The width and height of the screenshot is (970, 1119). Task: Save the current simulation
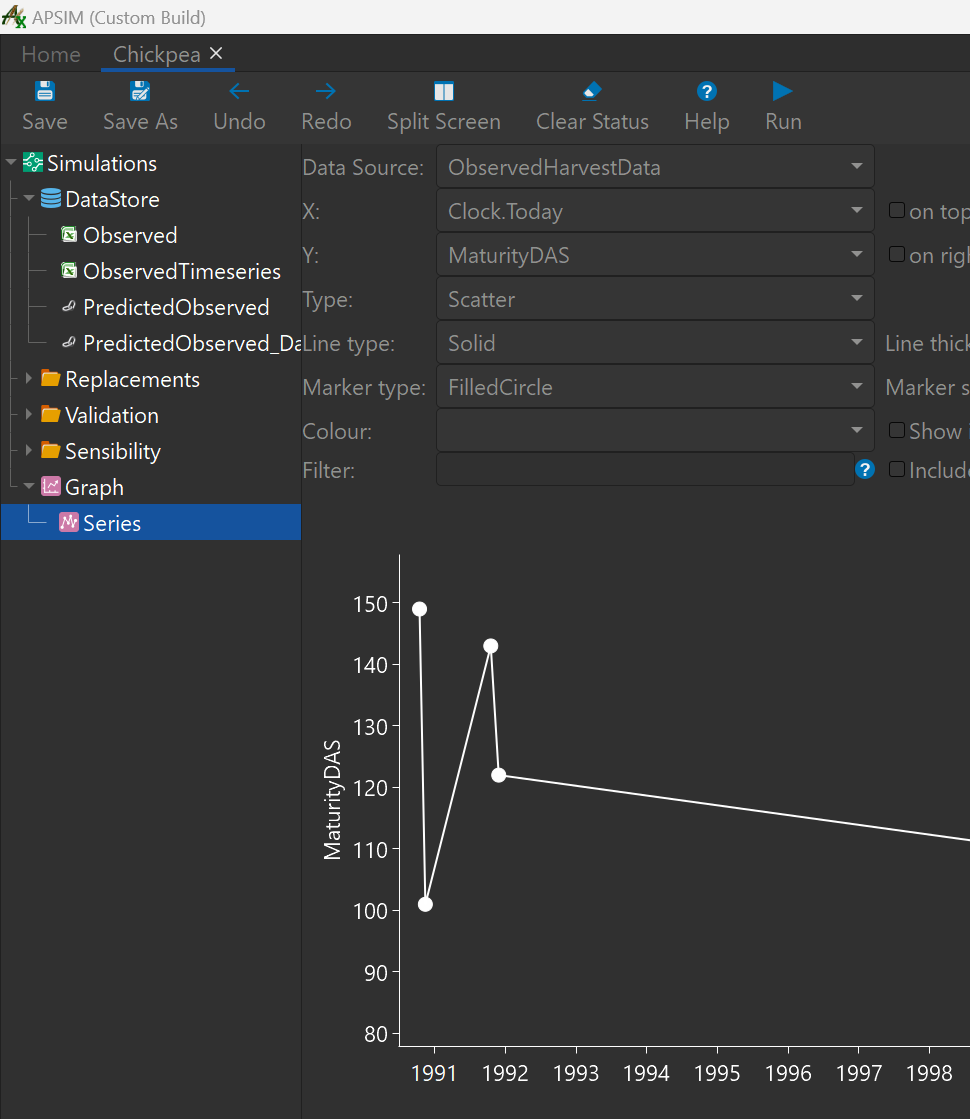44,105
